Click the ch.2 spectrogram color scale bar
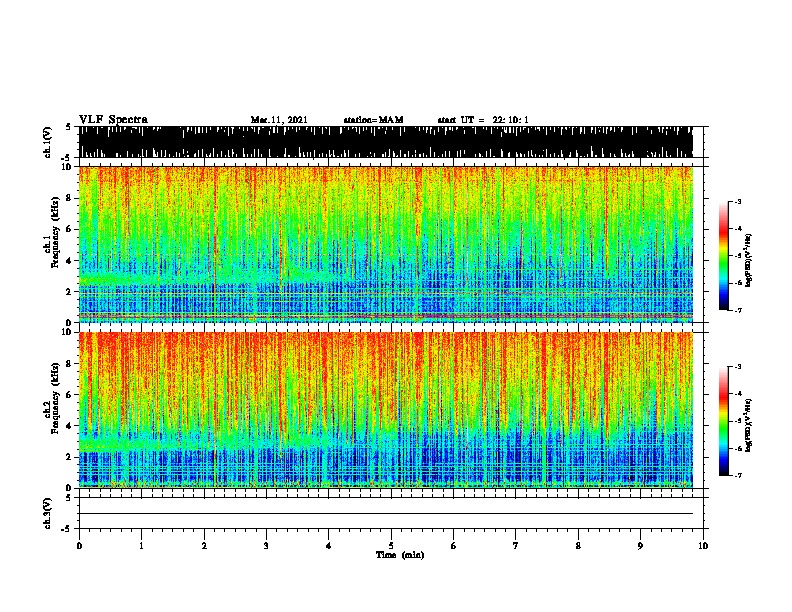Image resolution: width=792 pixels, height=612 pixels. [x=724, y=421]
